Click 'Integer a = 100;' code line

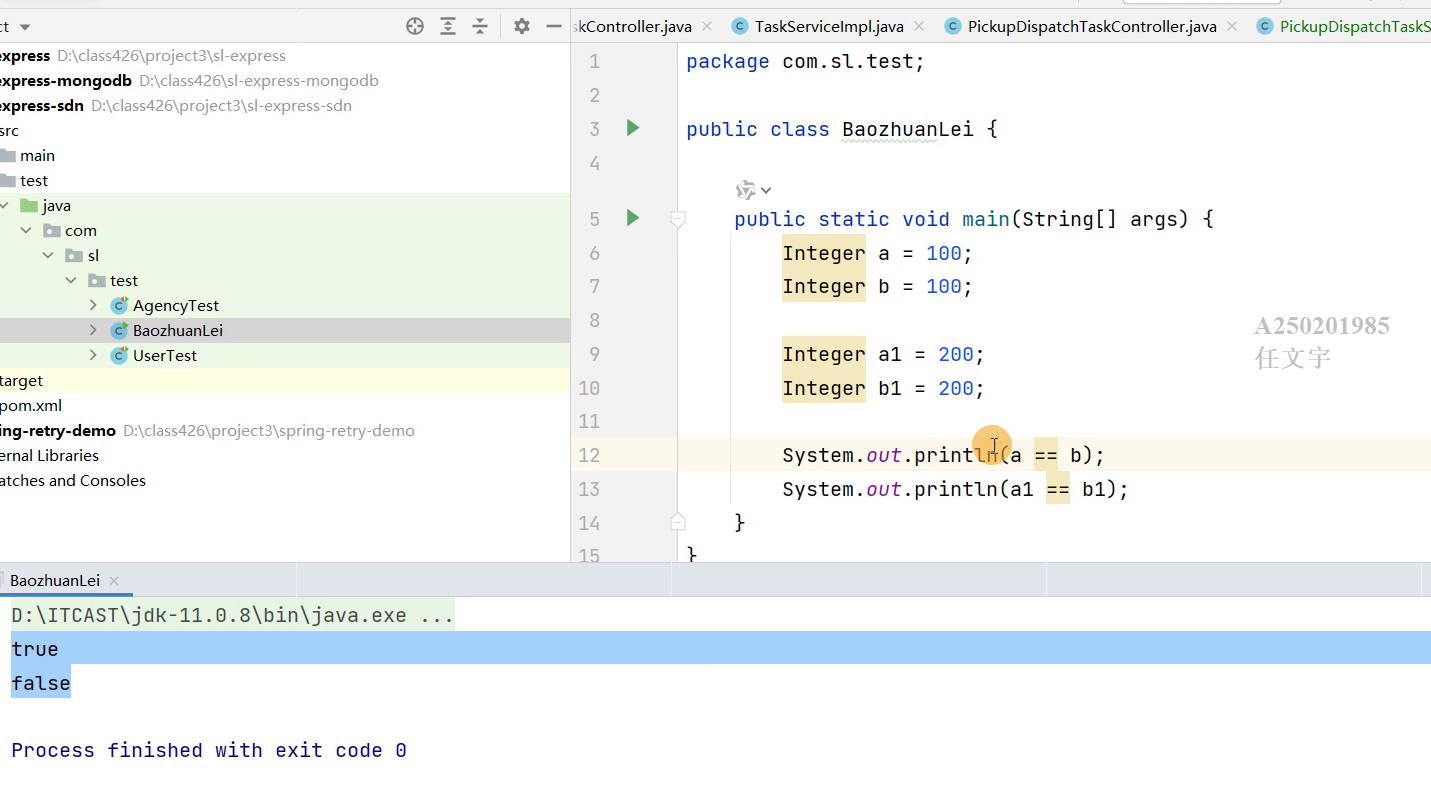878,253
